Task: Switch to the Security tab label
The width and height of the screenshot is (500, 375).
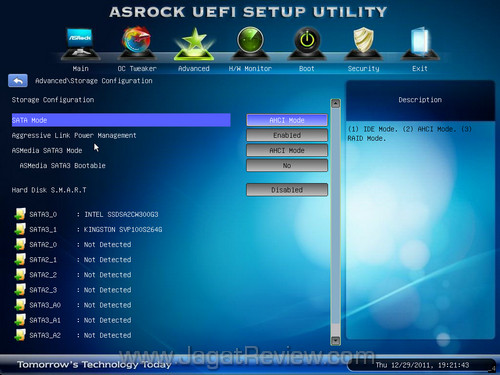Action: 363,69
